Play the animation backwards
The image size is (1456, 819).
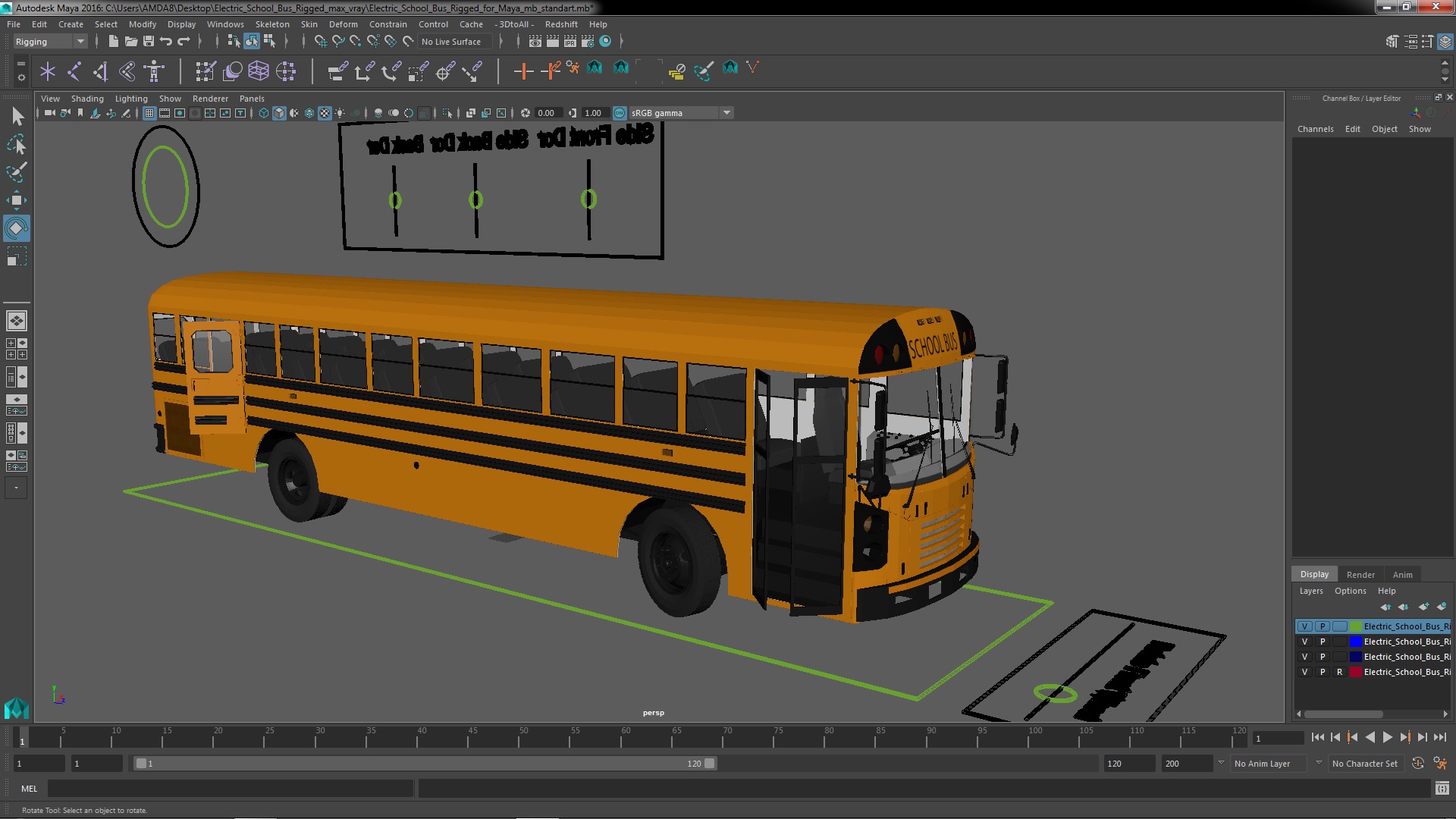[1370, 738]
